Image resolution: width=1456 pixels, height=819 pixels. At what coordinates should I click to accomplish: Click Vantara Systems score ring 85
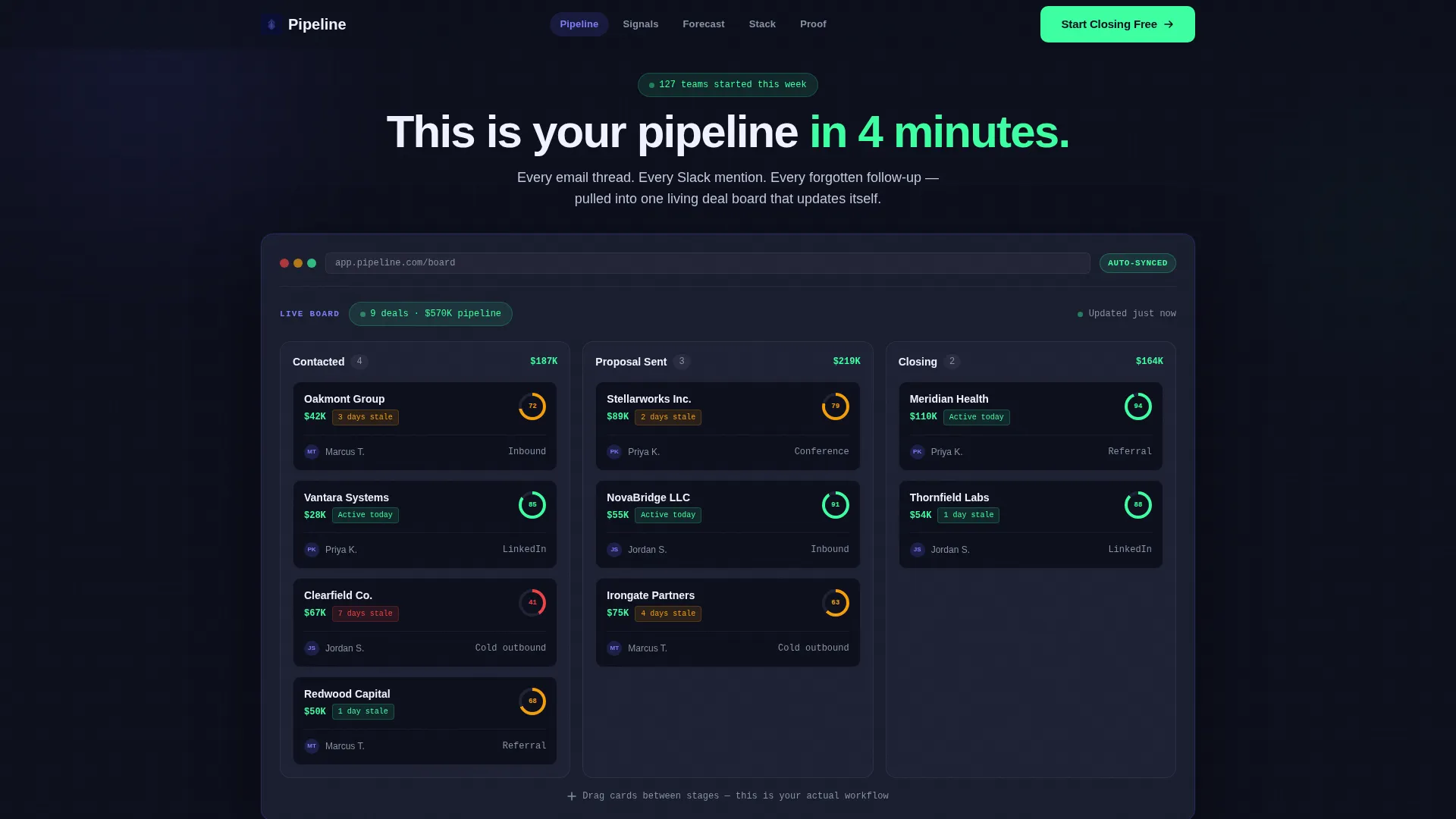point(532,505)
